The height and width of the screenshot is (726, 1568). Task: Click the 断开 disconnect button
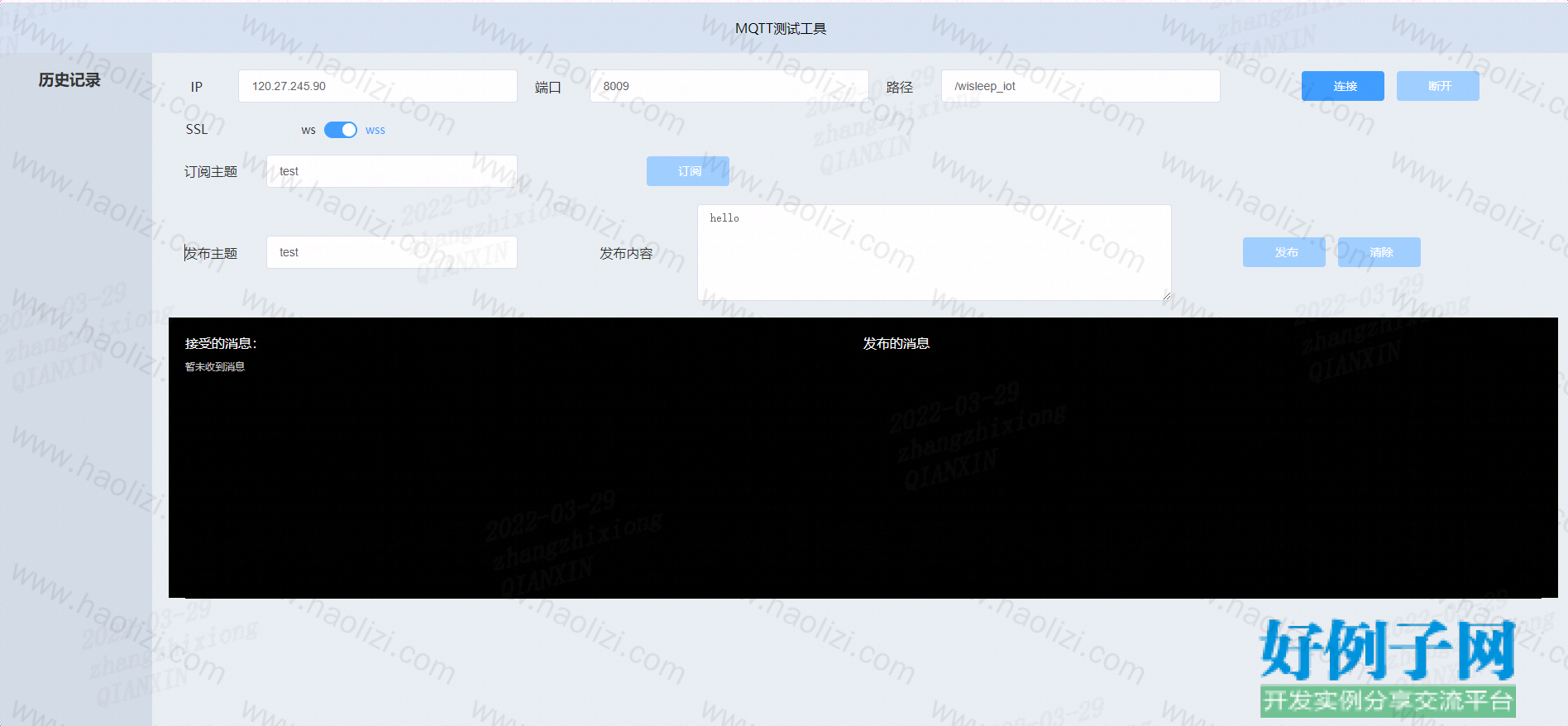[1438, 86]
